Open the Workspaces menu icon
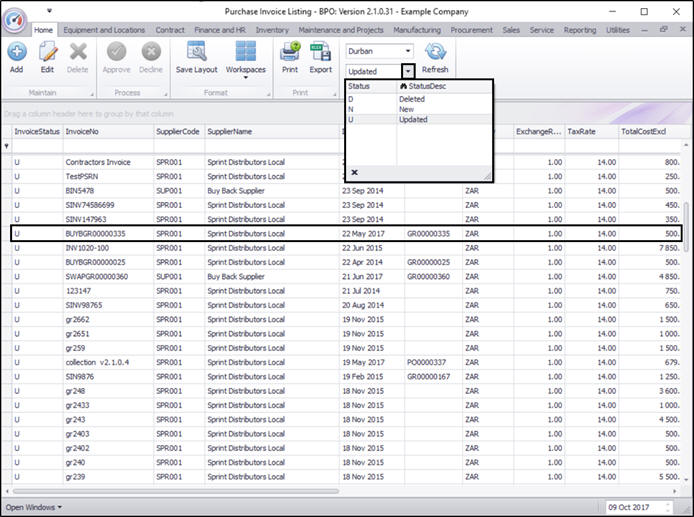694x517 pixels. (x=245, y=54)
